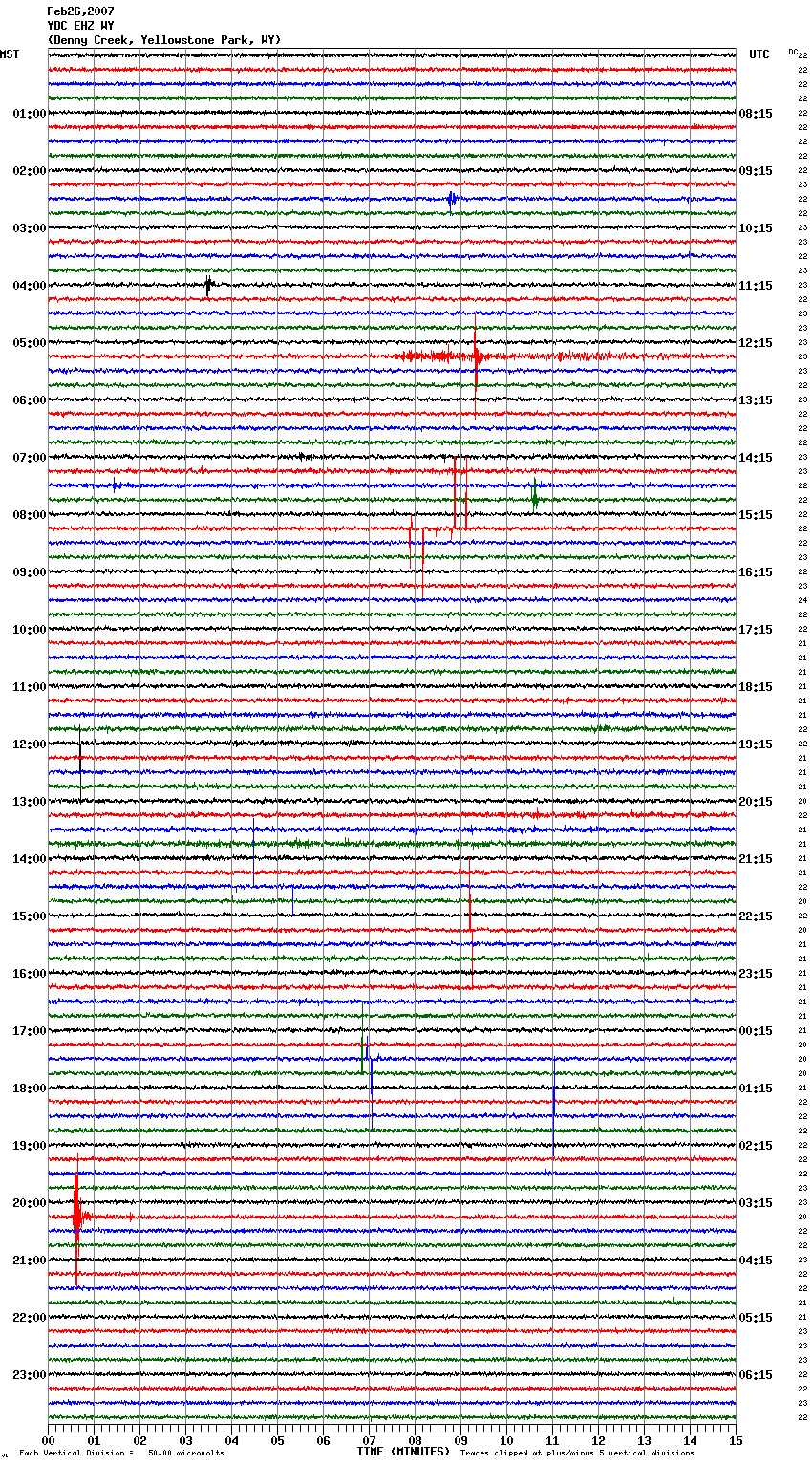Click the 12:15 UTC time label
The image size is (812, 1466).
(x=756, y=343)
